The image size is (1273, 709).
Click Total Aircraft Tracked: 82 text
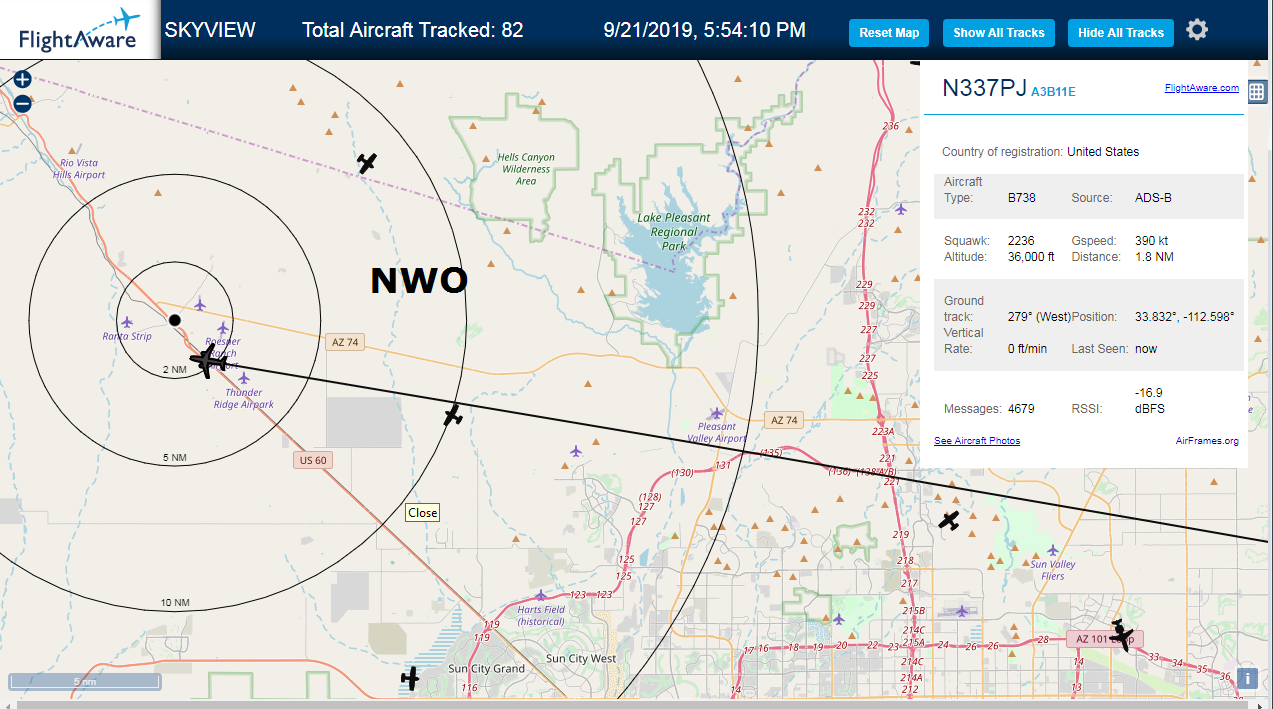[x=413, y=30]
